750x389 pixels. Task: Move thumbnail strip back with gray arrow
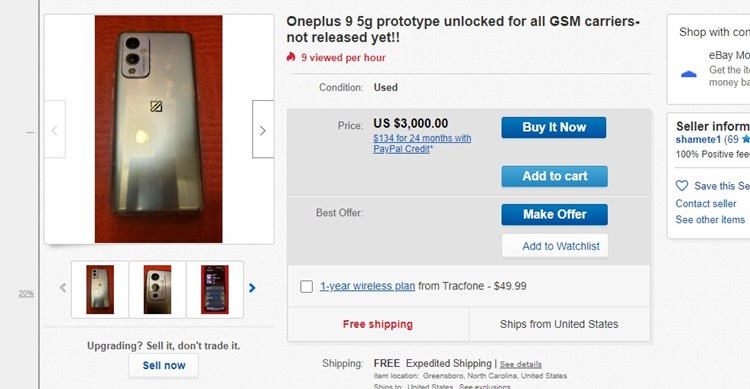click(63, 288)
